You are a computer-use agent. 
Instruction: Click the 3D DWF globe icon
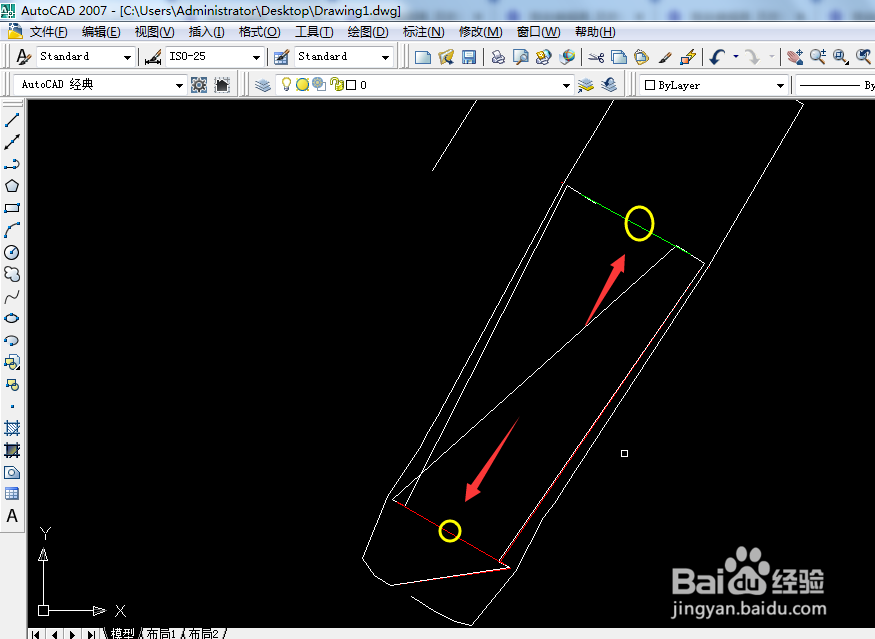567,56
